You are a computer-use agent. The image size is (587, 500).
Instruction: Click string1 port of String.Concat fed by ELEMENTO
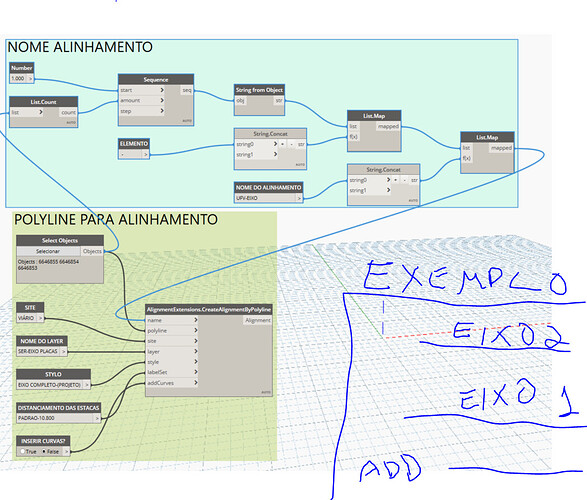pos(256,154)
